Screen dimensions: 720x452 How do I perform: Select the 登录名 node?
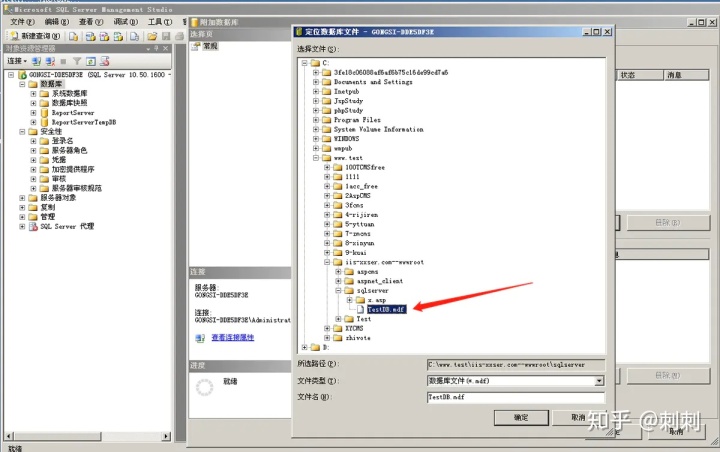(x=62, y=141)
